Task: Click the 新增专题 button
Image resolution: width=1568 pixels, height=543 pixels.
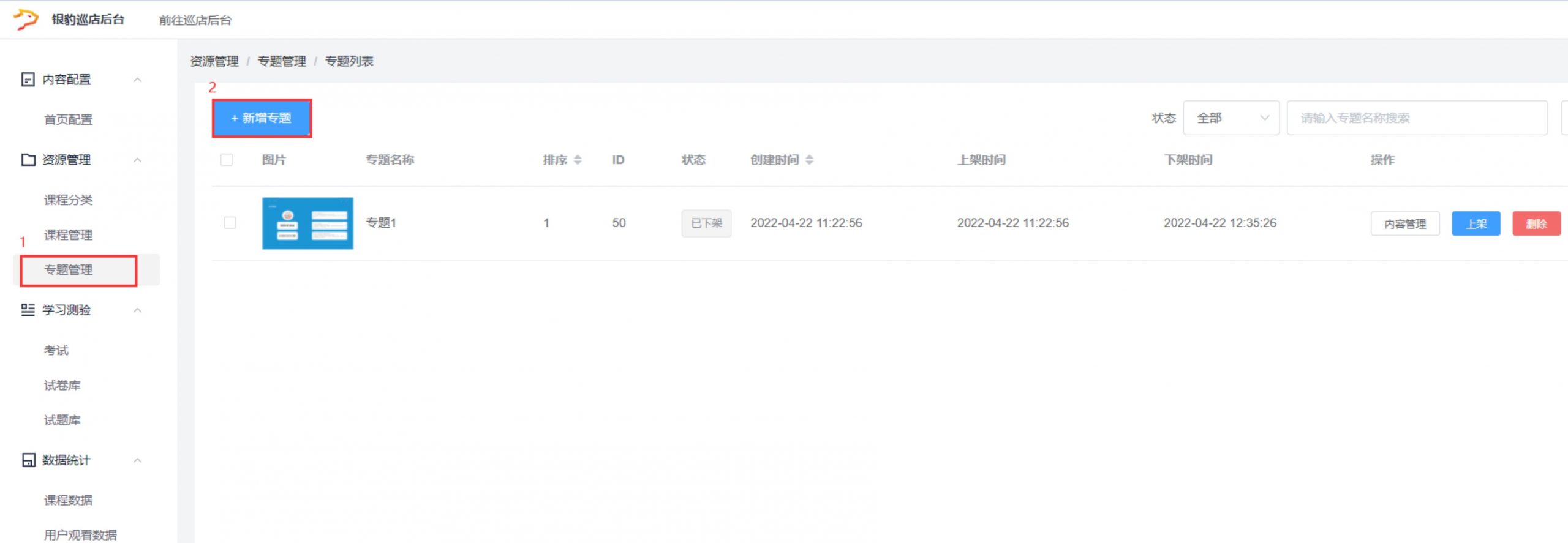Action: [x=262, y=118]
